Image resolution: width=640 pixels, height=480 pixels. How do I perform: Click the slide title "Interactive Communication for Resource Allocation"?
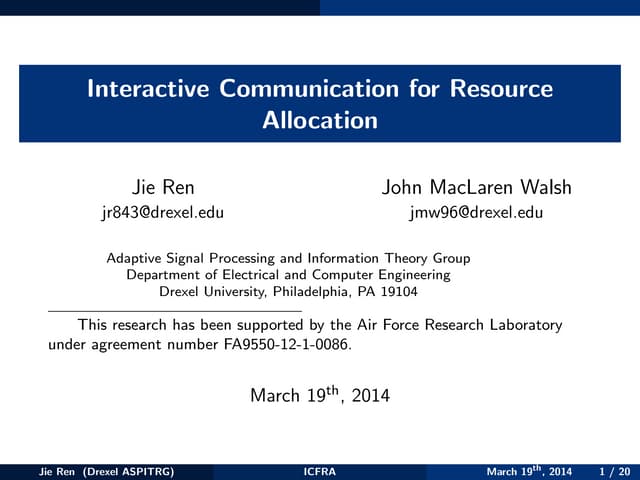[320, 89]
